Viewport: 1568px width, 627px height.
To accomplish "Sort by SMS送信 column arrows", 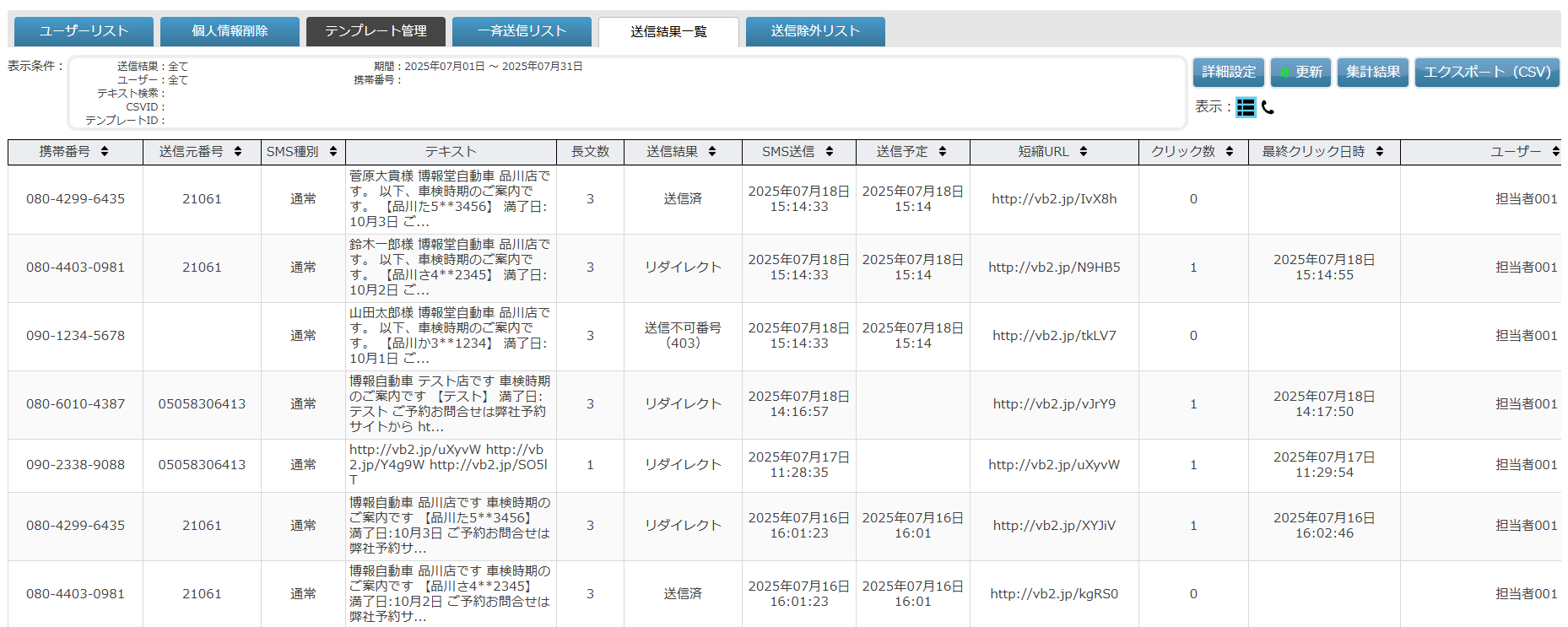I will point(830,152).
